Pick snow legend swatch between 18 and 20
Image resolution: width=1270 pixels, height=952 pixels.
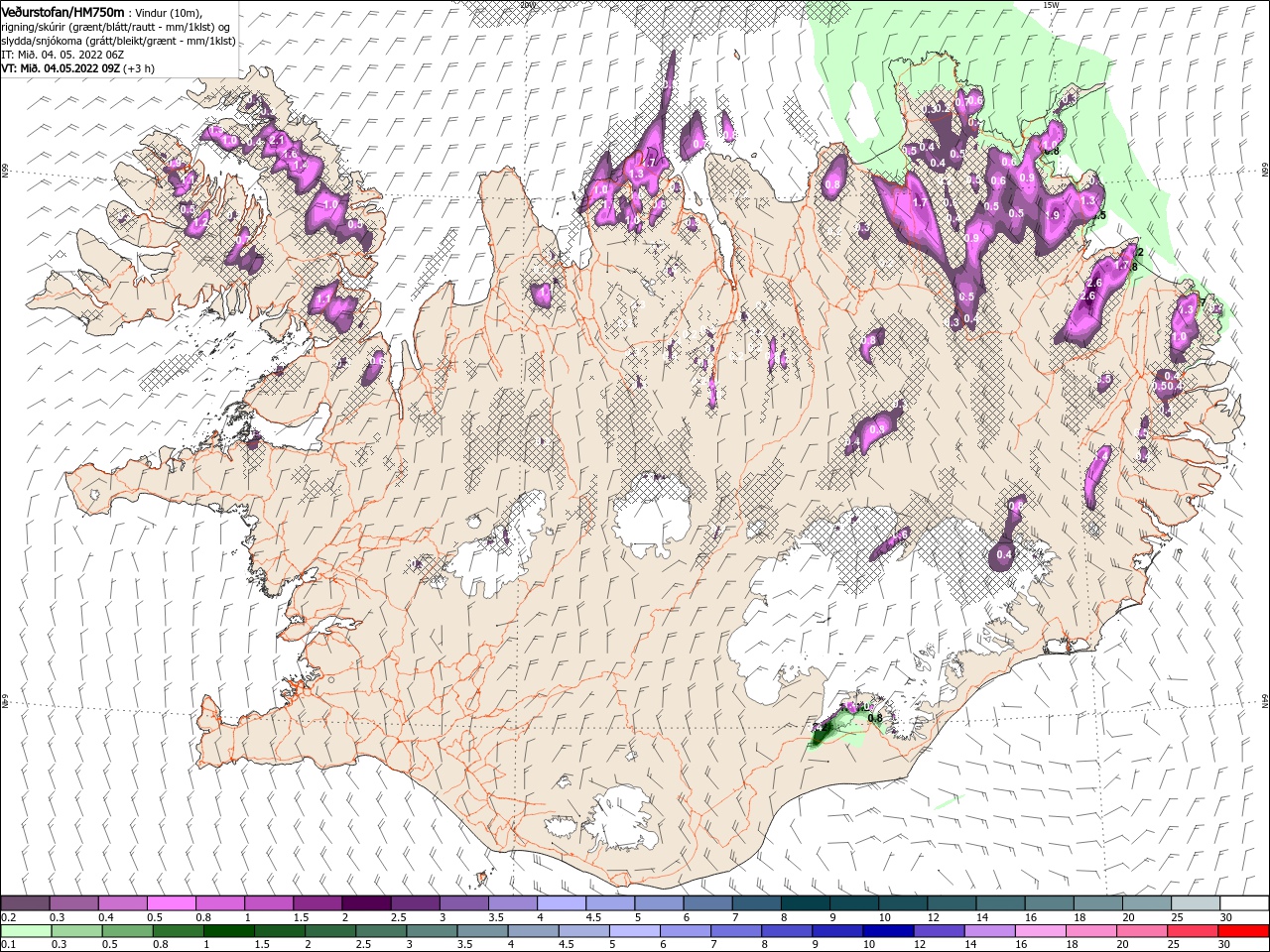[x=1098, y=903]
